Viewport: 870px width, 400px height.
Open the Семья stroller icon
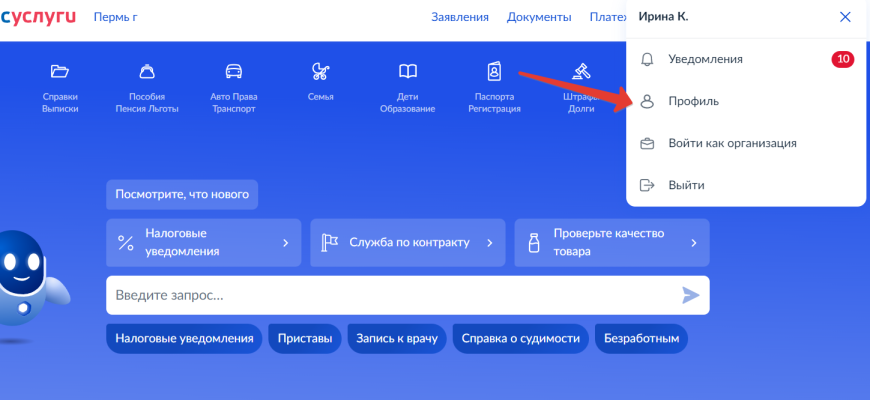point(321,72)
